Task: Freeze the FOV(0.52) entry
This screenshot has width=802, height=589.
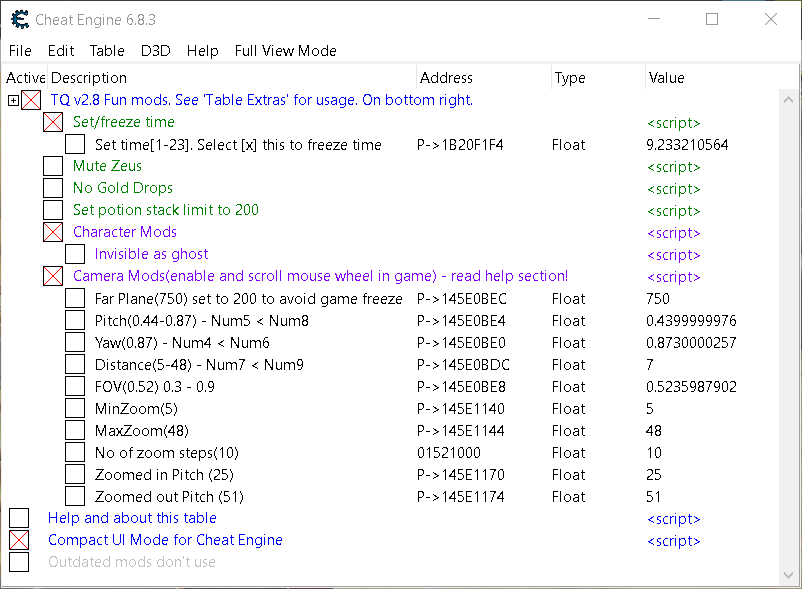Action: (x=75, y=386)
